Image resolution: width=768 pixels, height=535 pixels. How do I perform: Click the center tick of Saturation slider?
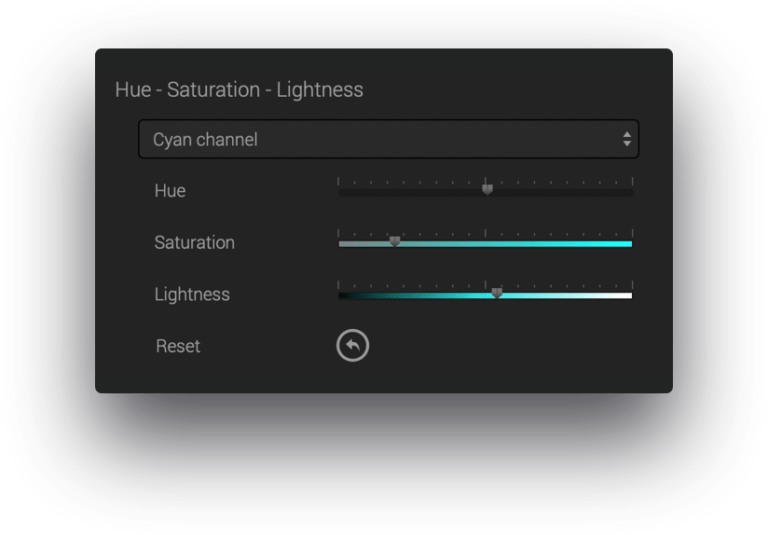coord(486,243)
